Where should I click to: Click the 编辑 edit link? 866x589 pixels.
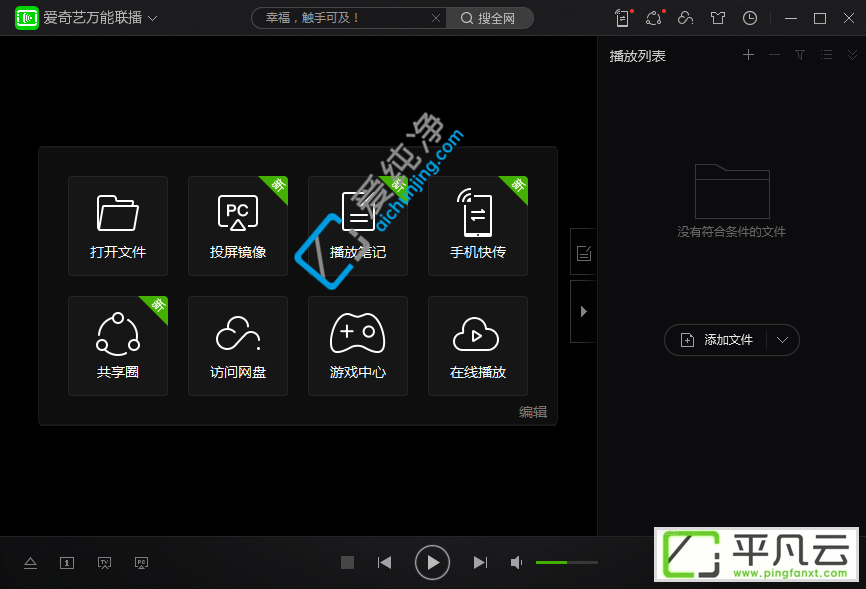pyautogui.click(x=533, y=412)
